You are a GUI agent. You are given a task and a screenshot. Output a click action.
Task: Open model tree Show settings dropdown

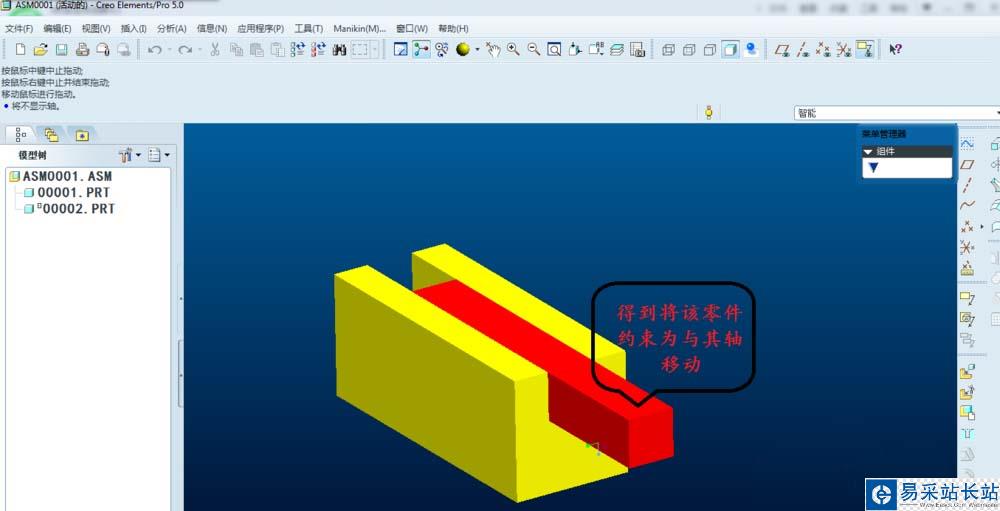(130, 154)
